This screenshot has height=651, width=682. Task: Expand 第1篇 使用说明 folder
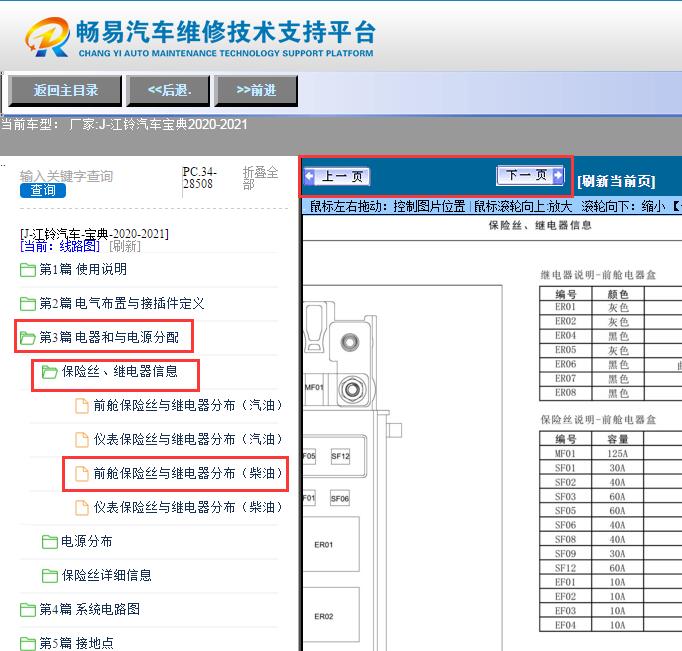(x=83, y=270)
